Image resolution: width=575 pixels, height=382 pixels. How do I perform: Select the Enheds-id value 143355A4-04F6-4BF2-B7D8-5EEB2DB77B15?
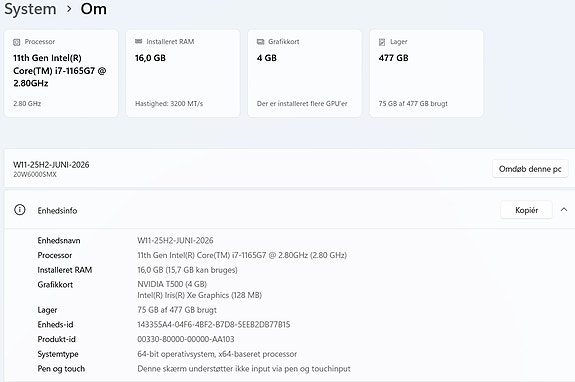[x=213, y=324]
